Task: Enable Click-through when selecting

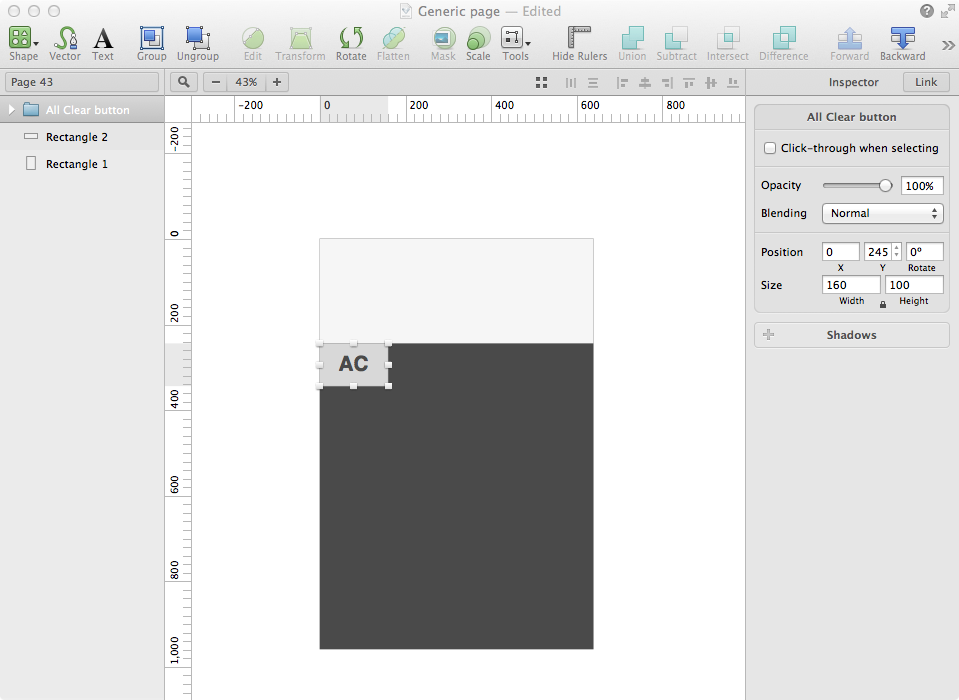Action: tap(769, 147)
